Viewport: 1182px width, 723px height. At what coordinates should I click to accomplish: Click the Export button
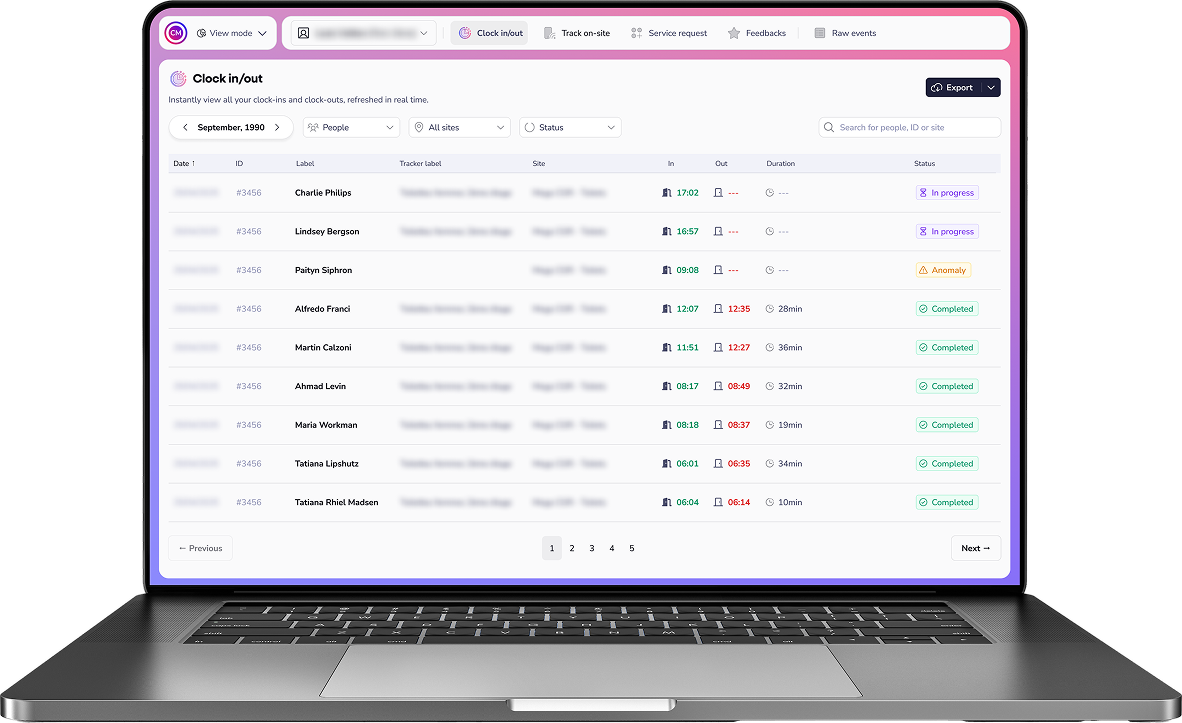954,87
